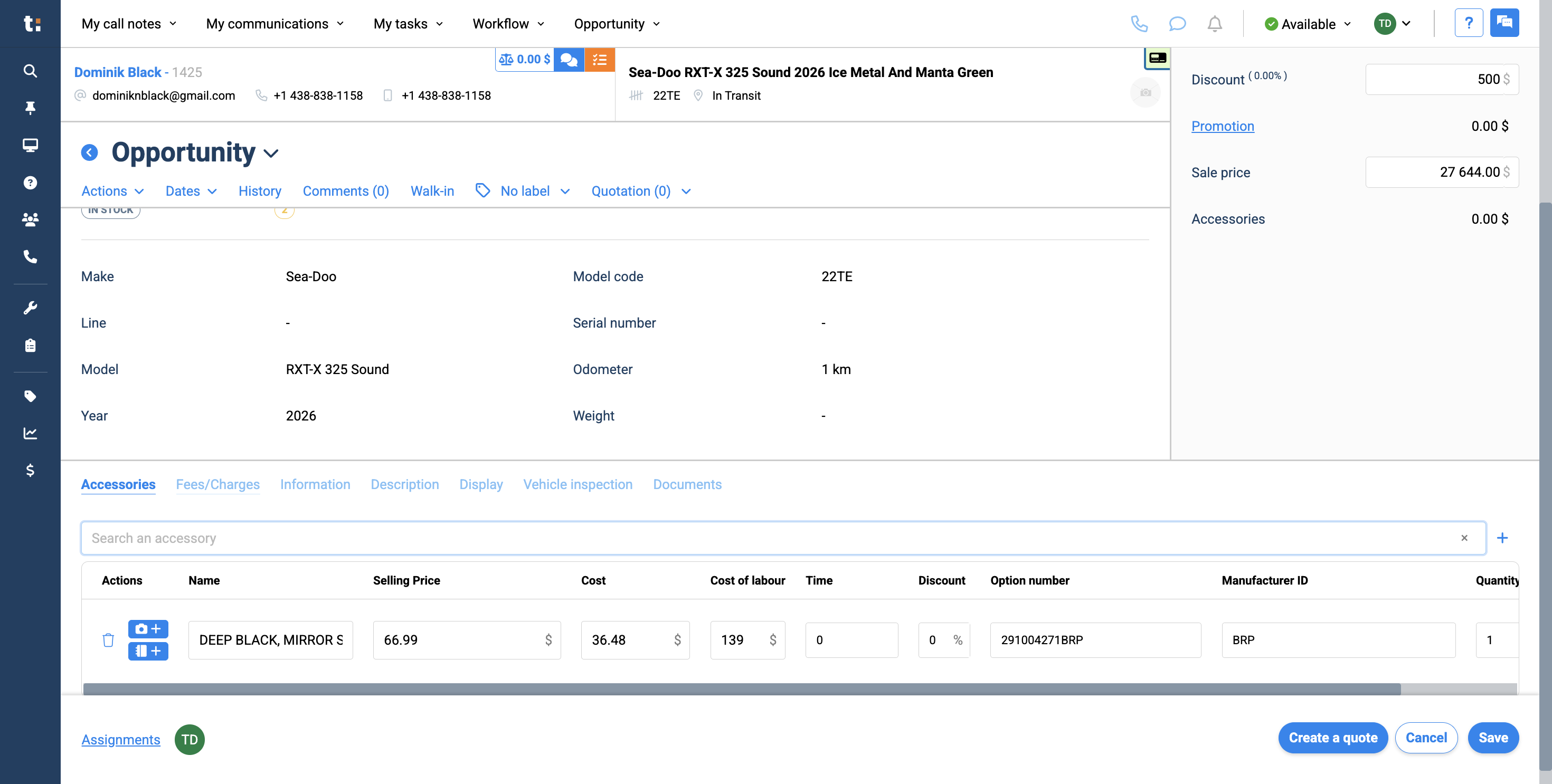Click the add photo camera button

pyautogui.click(x=148, y=629)
